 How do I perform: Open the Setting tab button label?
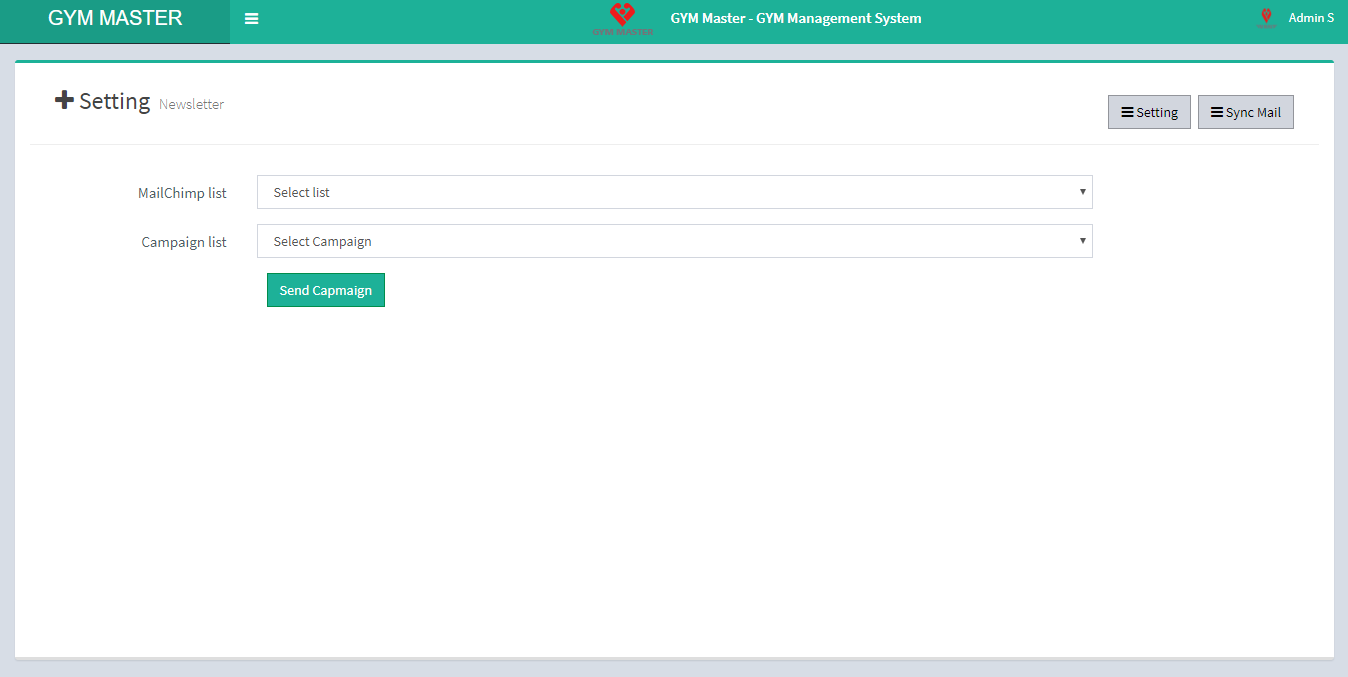coord(1157,113)
